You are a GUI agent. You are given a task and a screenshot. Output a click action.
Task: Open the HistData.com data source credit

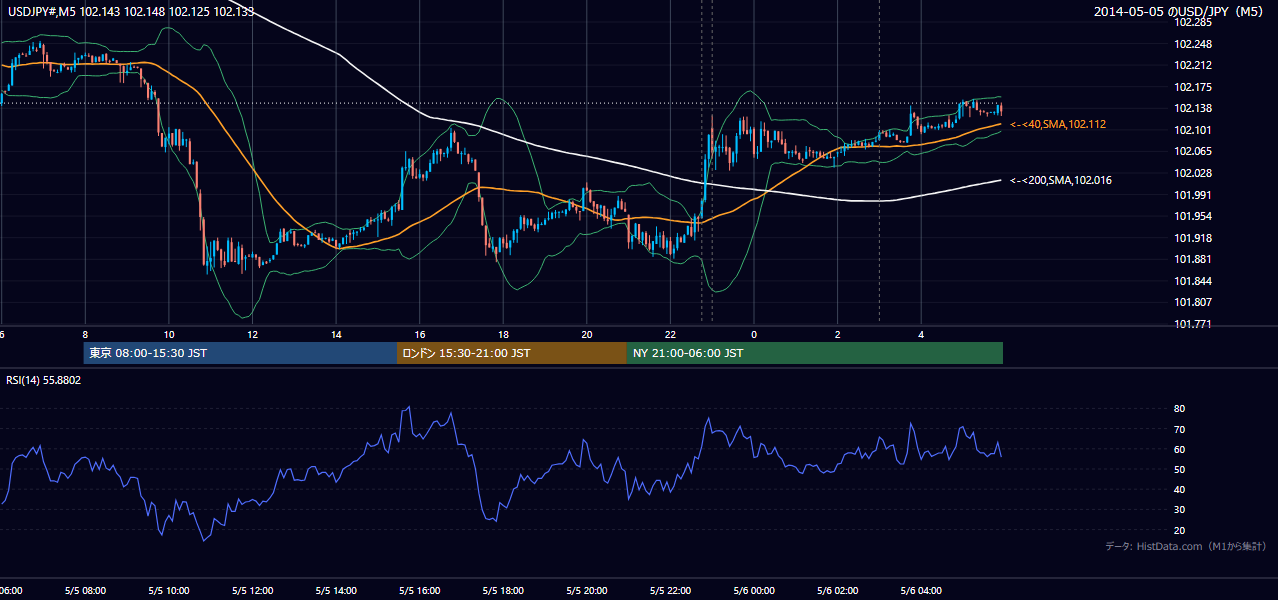click(1186, 546)
